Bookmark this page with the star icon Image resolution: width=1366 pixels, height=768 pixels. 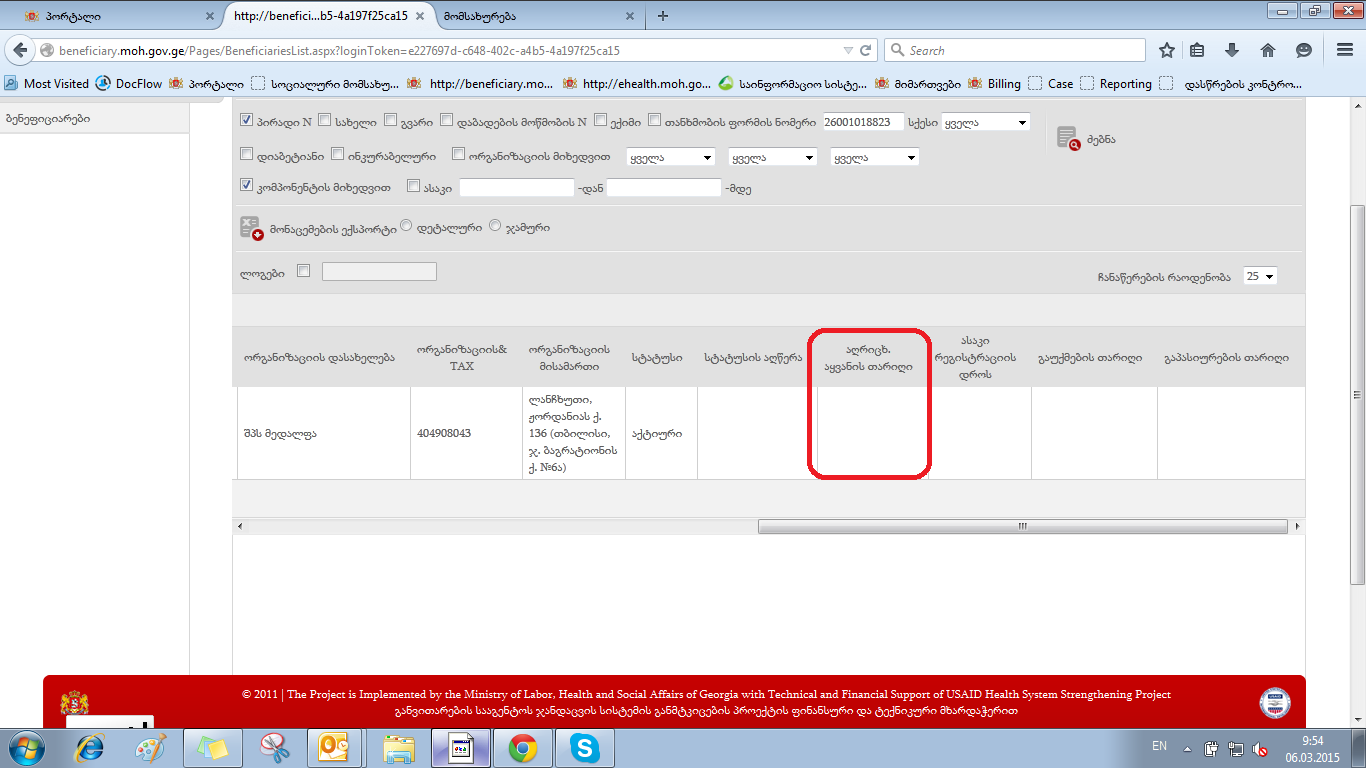pos(1166,50)
